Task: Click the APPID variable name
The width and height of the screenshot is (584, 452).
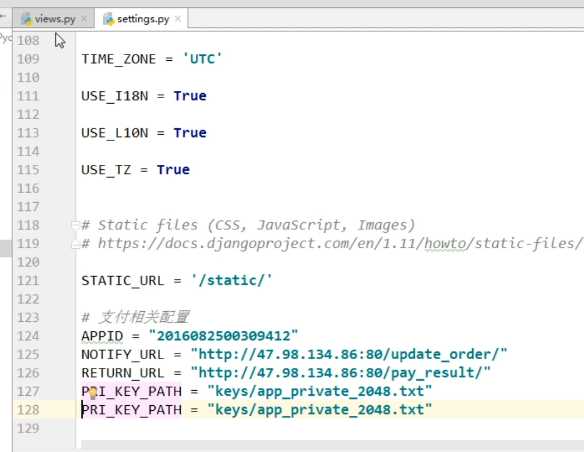Action: coord(102,336)
